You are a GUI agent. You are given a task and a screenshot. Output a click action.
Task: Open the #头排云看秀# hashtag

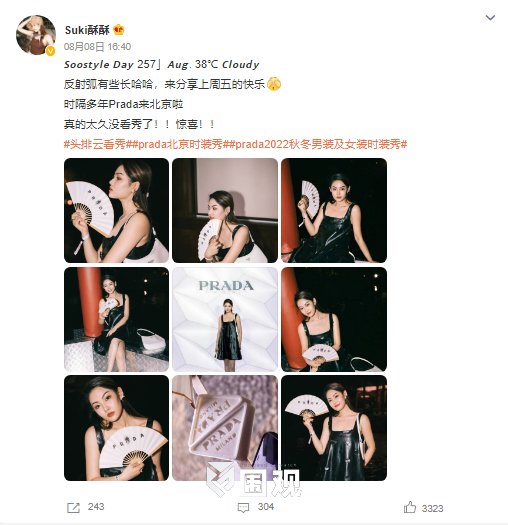coord(97,144)
